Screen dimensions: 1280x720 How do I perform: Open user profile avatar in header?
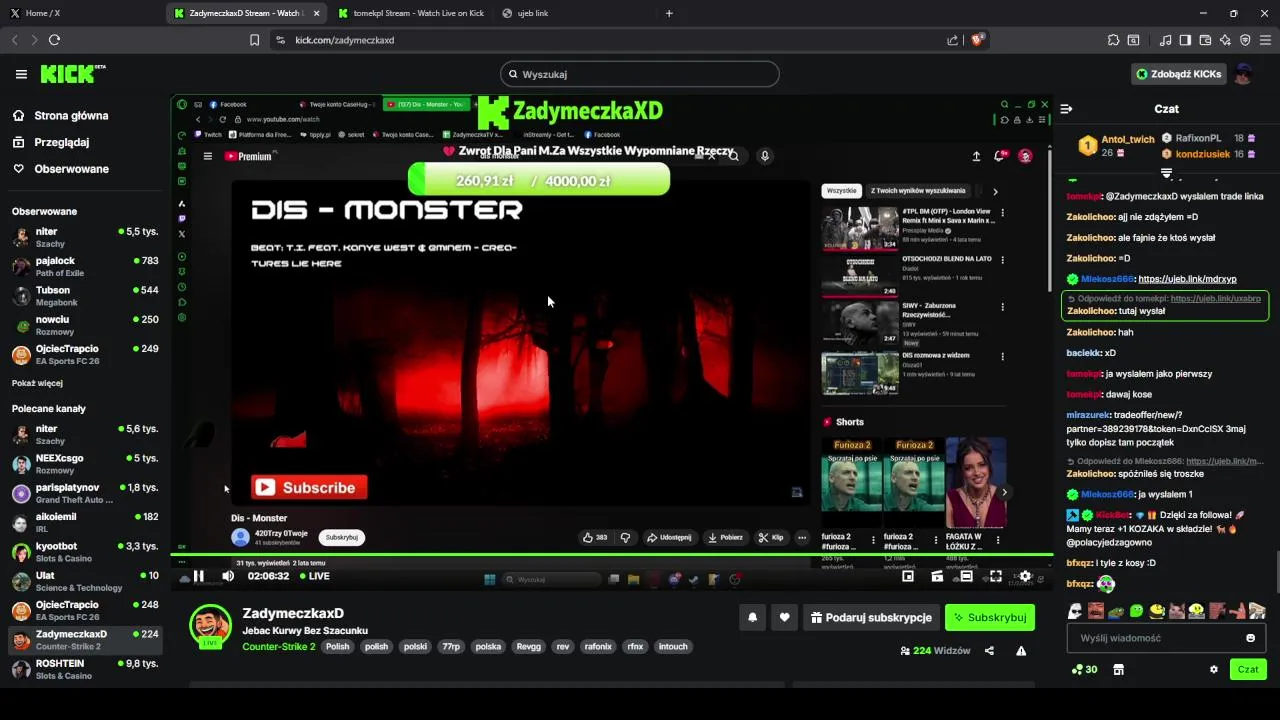tap(1243, 74)
